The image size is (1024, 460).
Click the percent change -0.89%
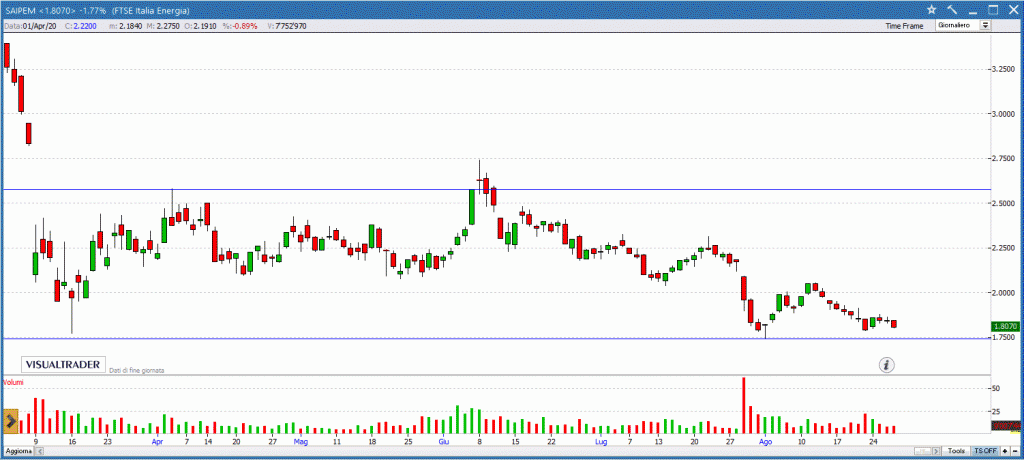pyautogui.click(x=247, y=26)
